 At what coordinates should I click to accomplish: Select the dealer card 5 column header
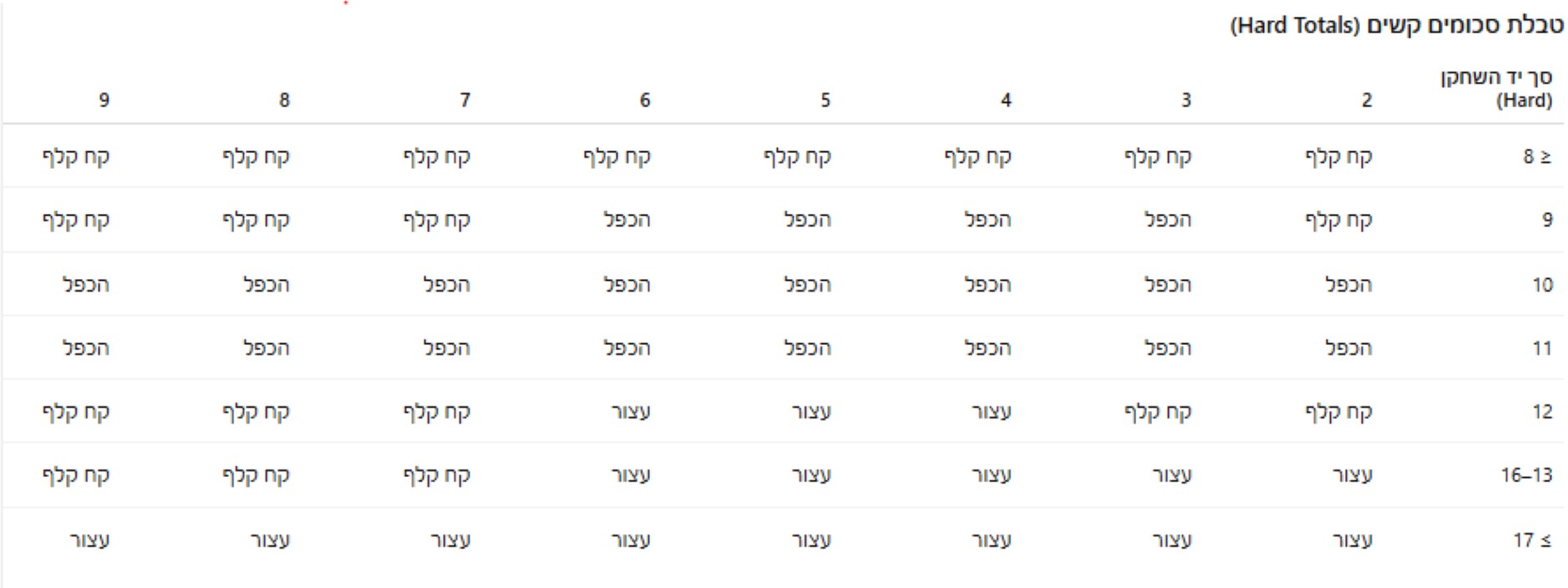point(825,100)
